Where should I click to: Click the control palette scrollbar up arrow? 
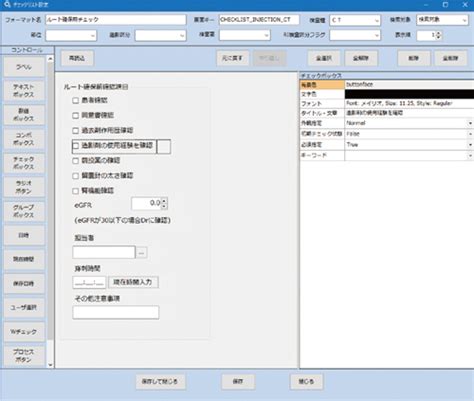50,59
